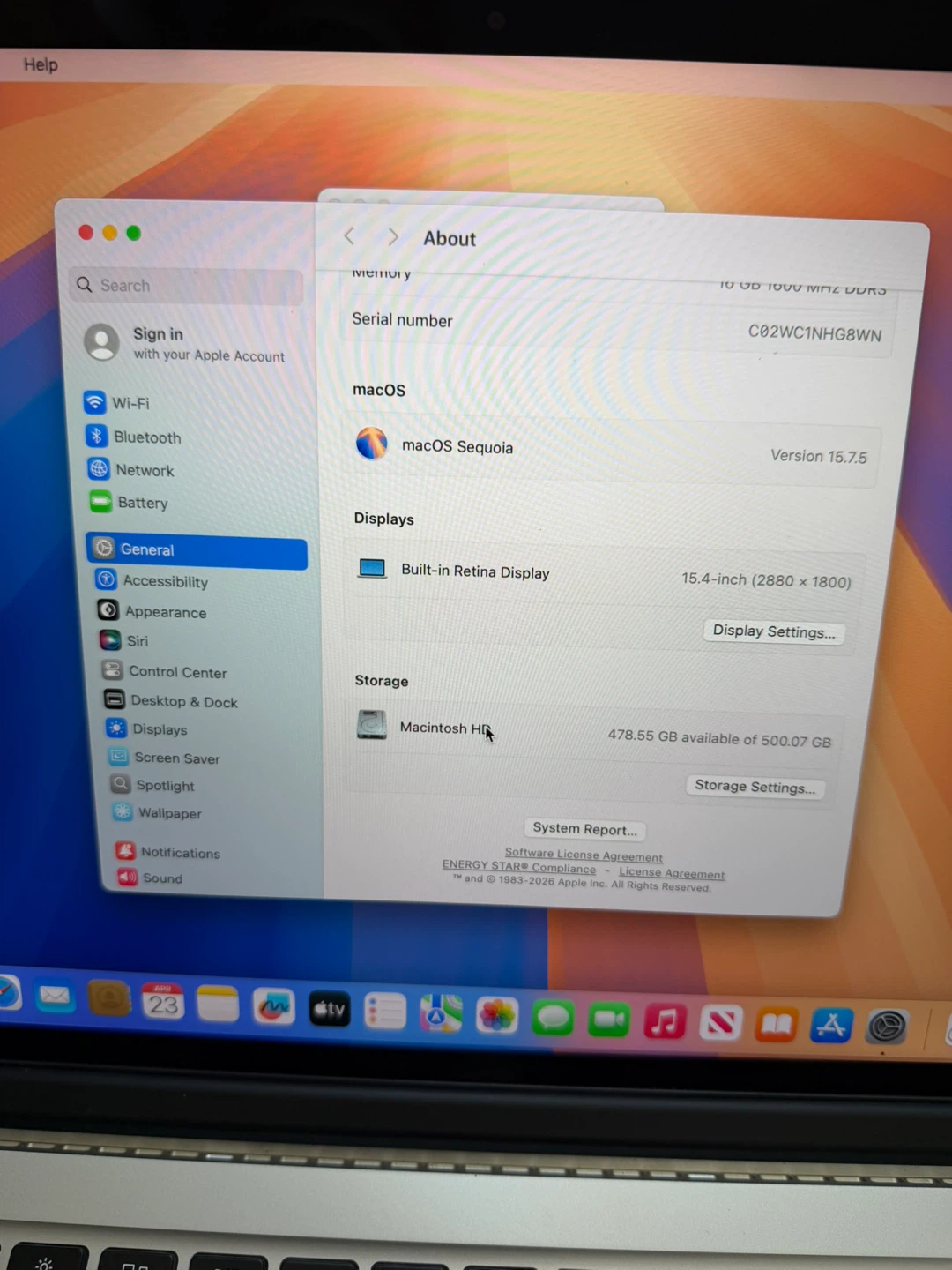Go forward with the right chevron
The image size is (952, 1270).
pos(393,237)
